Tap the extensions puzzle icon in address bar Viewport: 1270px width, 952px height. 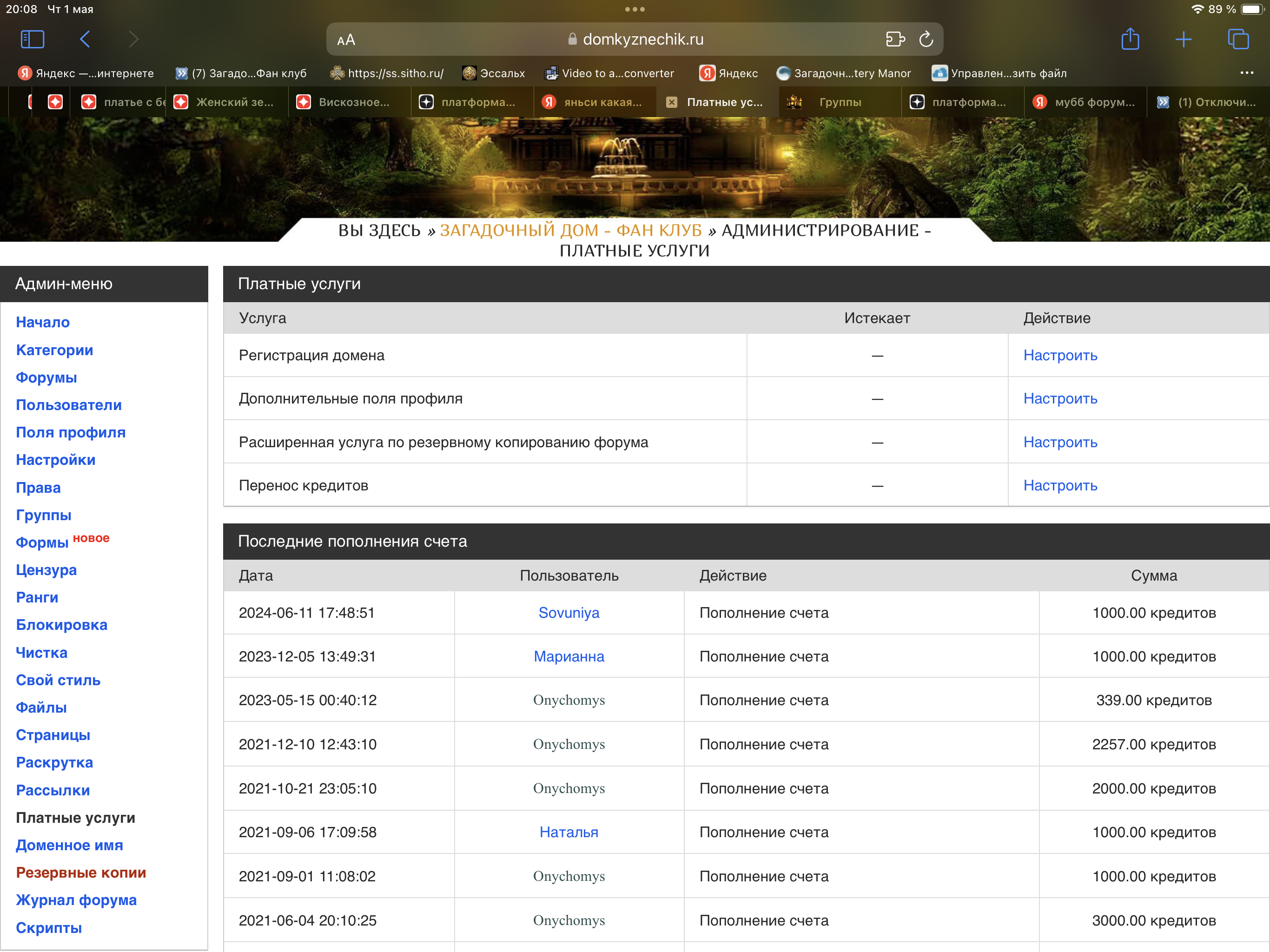pyautogui.click(x=894, y=39)
